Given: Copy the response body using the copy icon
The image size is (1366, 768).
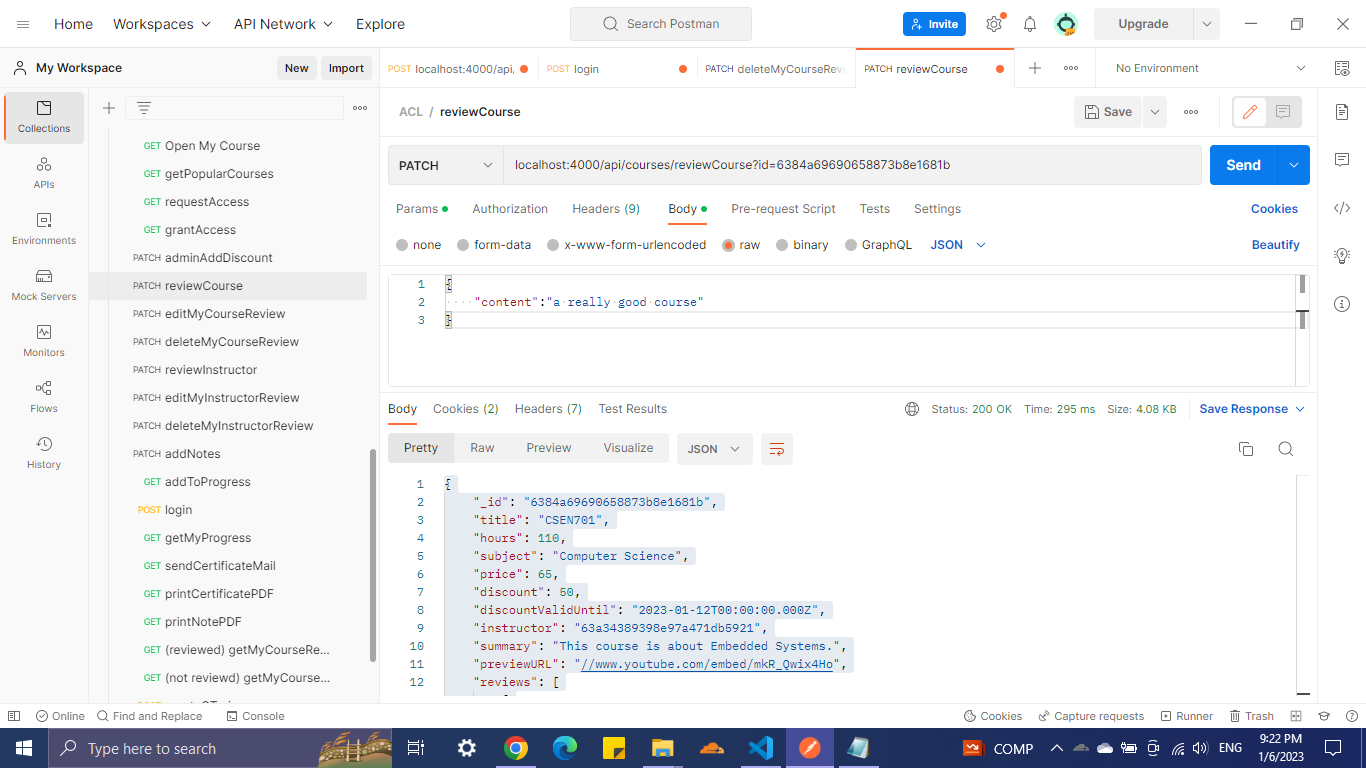Looking at the screenshot, I should click(1245, 449).
